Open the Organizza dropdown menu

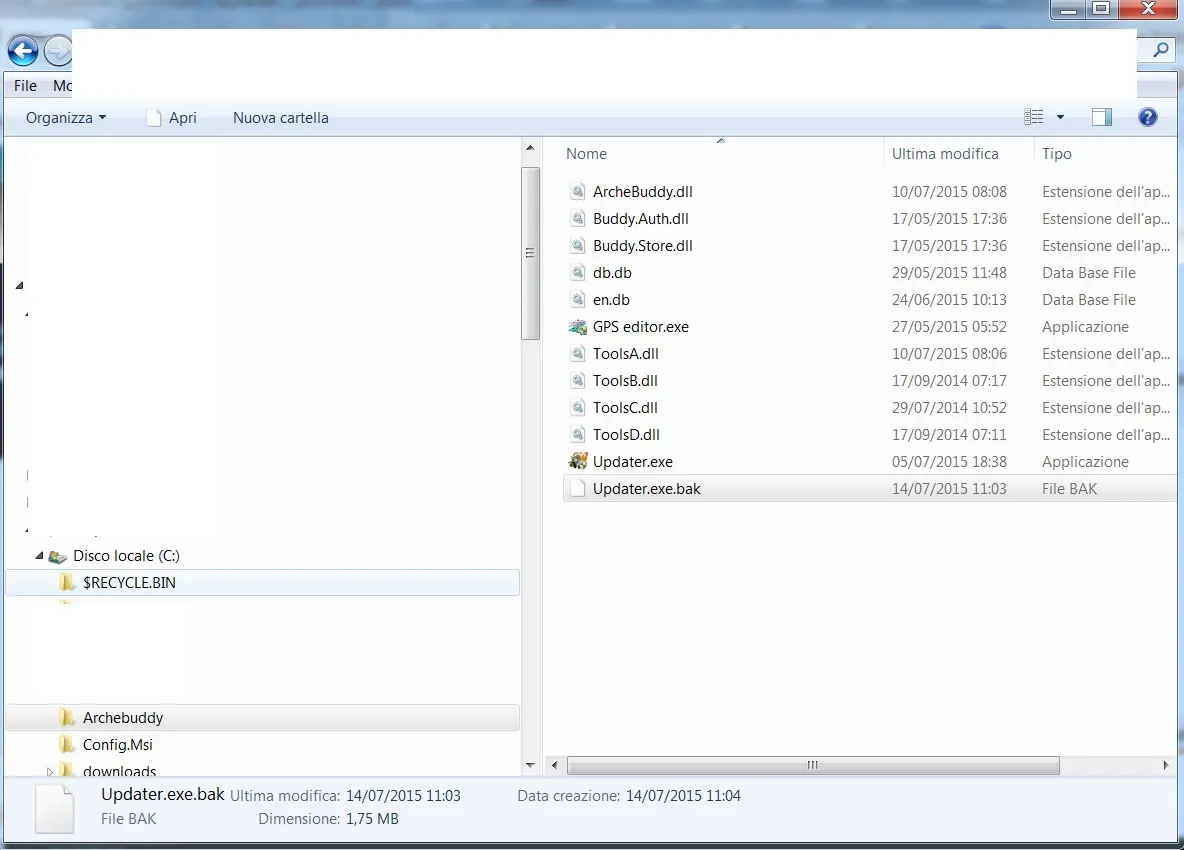click(x=66, y=117)
